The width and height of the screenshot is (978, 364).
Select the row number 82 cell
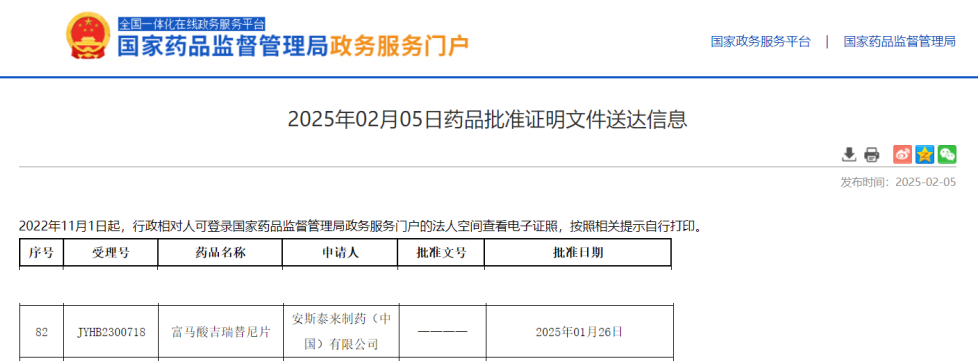[x=42, y=332]
